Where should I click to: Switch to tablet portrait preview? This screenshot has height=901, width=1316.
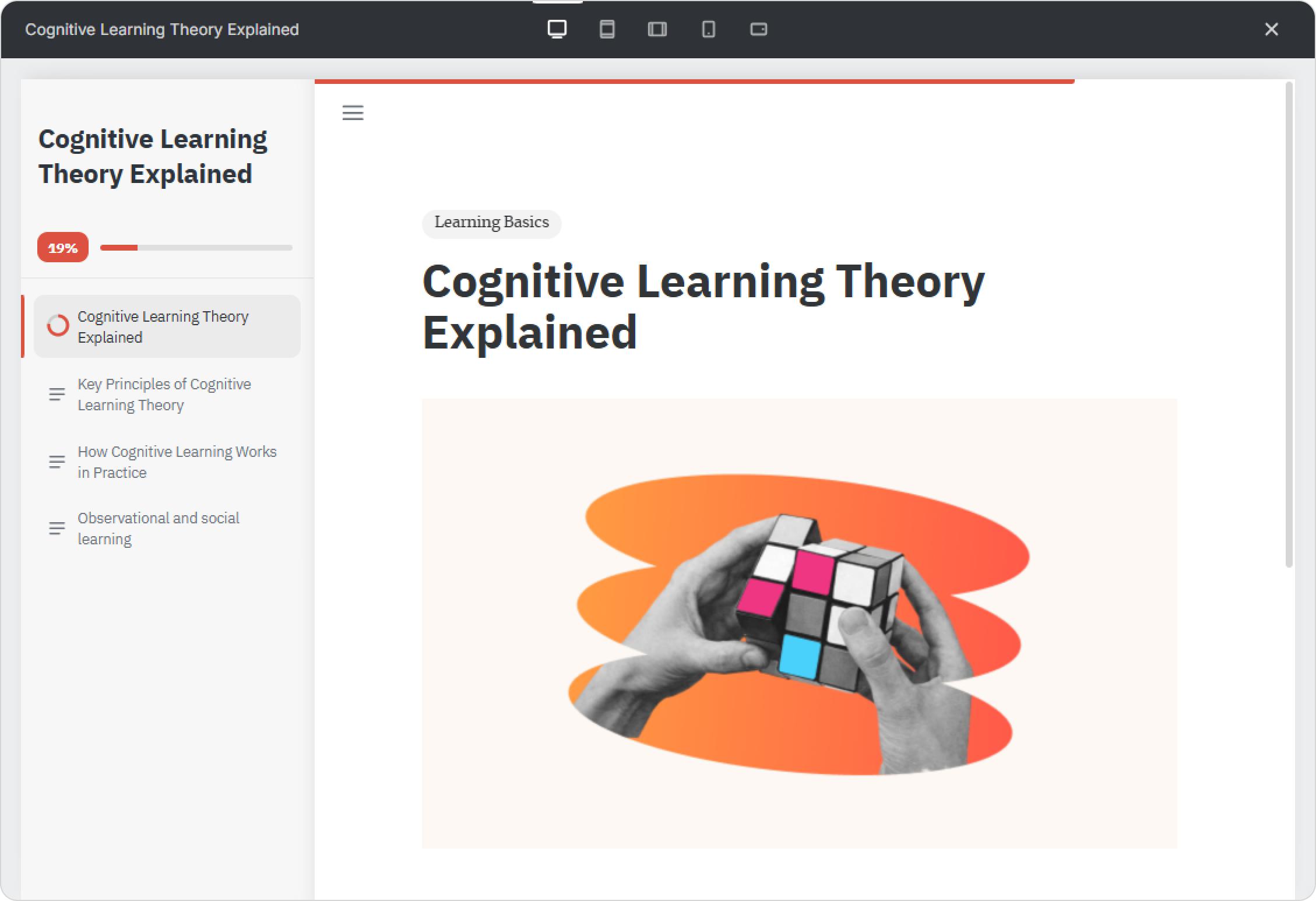pos(607,29)
